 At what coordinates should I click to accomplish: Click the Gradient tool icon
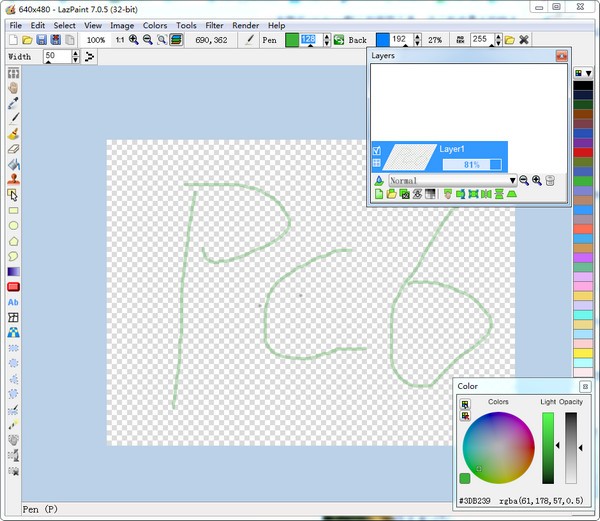coord(14,271)
